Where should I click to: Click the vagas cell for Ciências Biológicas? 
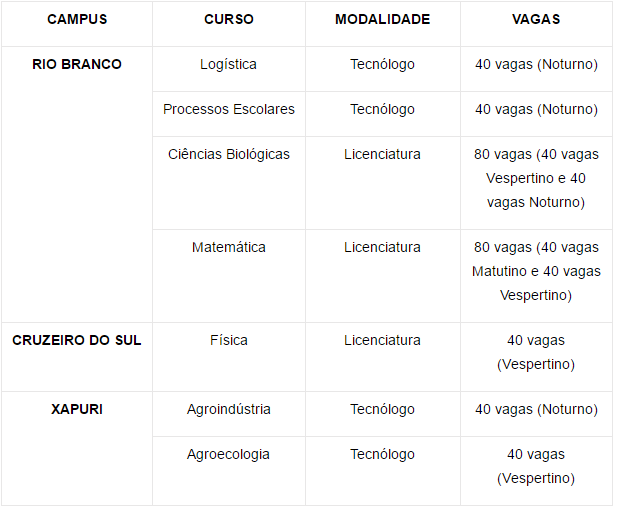[x=536, y=178]
